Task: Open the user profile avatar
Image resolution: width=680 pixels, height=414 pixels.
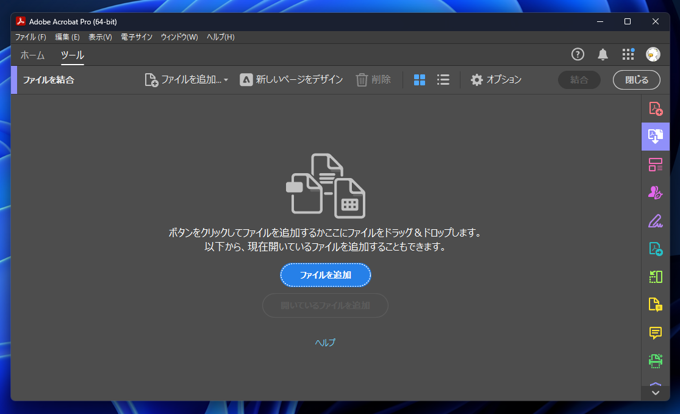Action: pos(653,54)
